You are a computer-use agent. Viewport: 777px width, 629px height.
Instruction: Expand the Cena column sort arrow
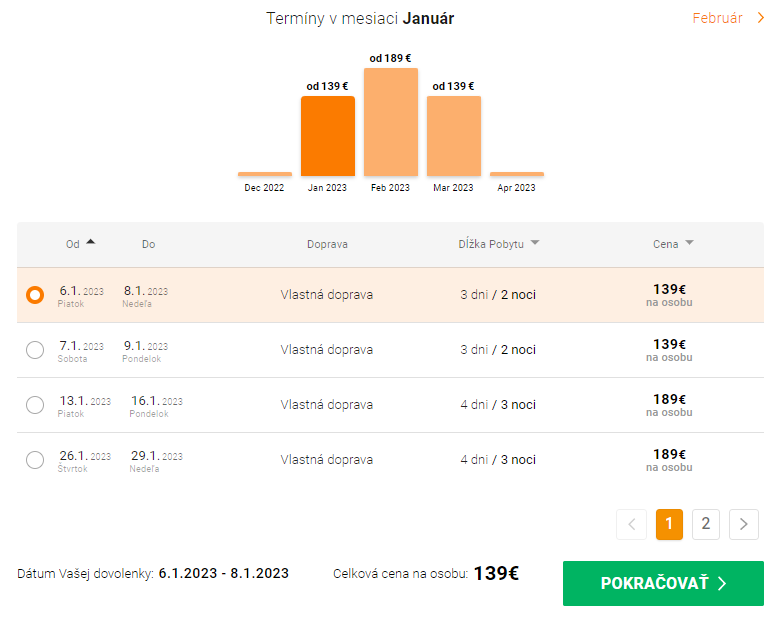689,243
